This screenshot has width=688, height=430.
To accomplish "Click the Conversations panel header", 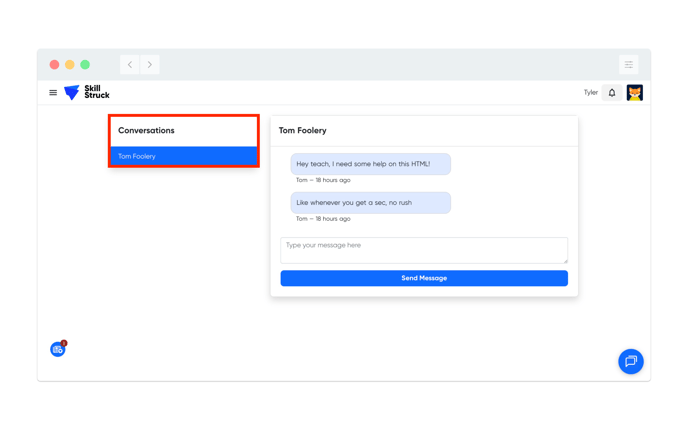I will click(x=146, y=130).
